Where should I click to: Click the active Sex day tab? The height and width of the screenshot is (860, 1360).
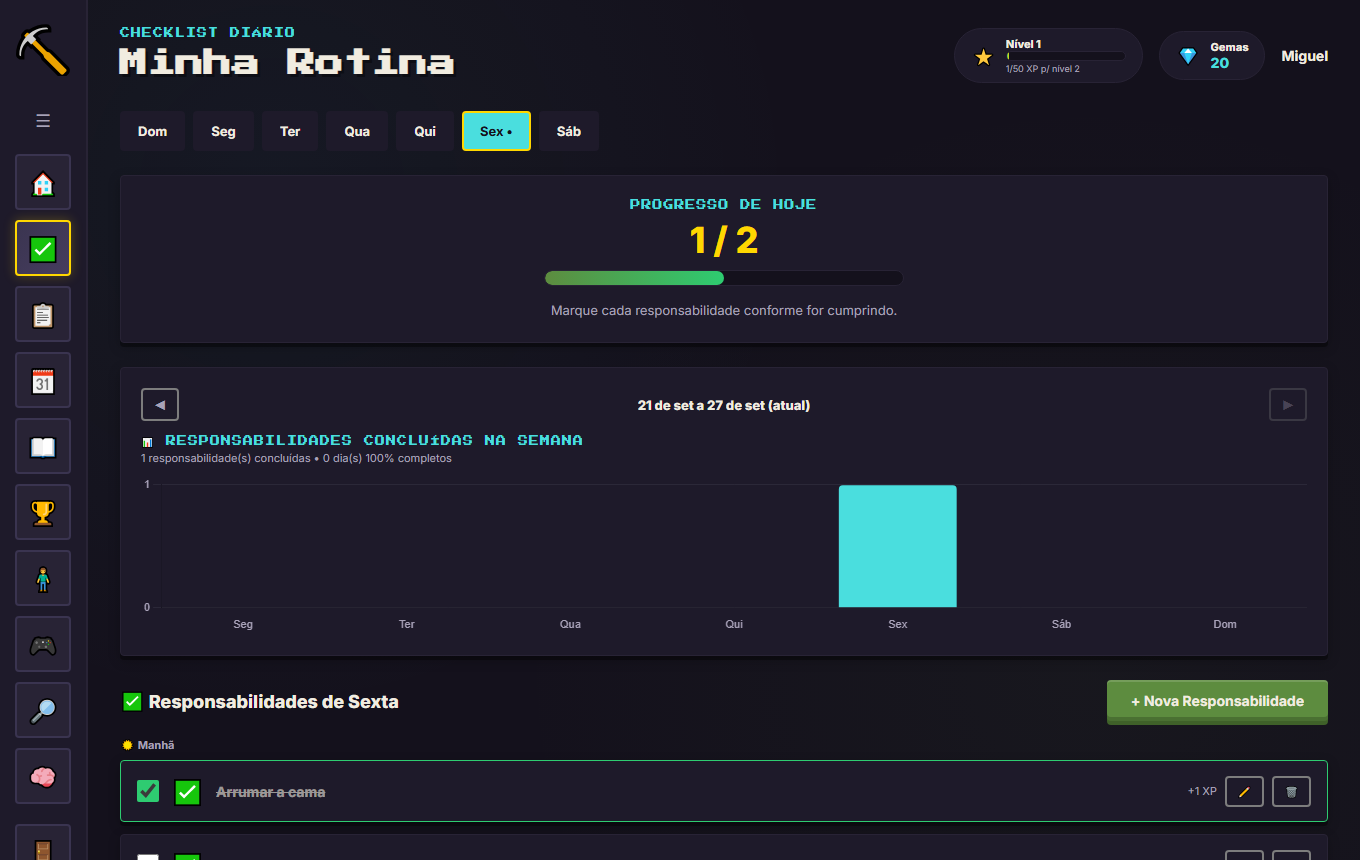[496, 131]
